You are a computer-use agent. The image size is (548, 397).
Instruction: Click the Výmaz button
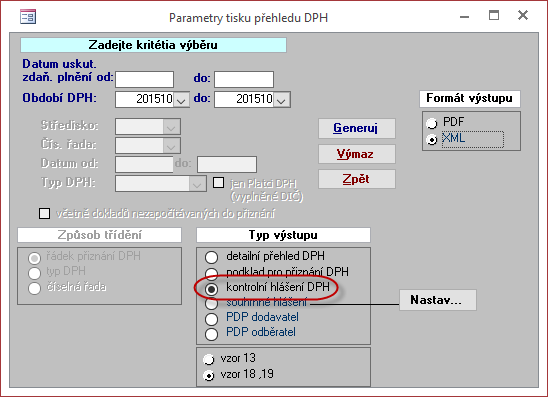[356, 154]
